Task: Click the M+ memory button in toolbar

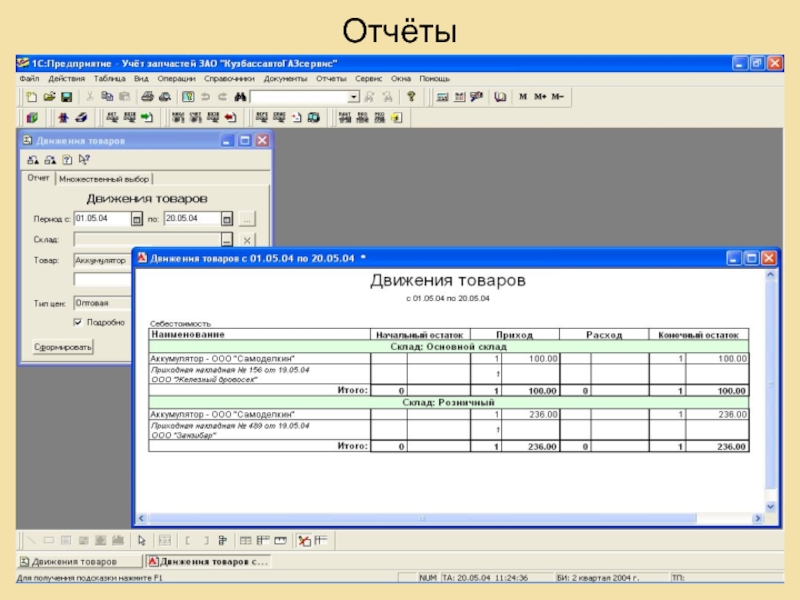Action: point(540,97)
